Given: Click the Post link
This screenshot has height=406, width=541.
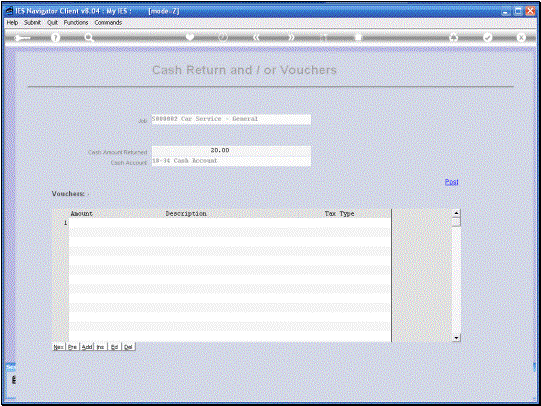Looking at the screenshot, I should [x=451, y=182].
